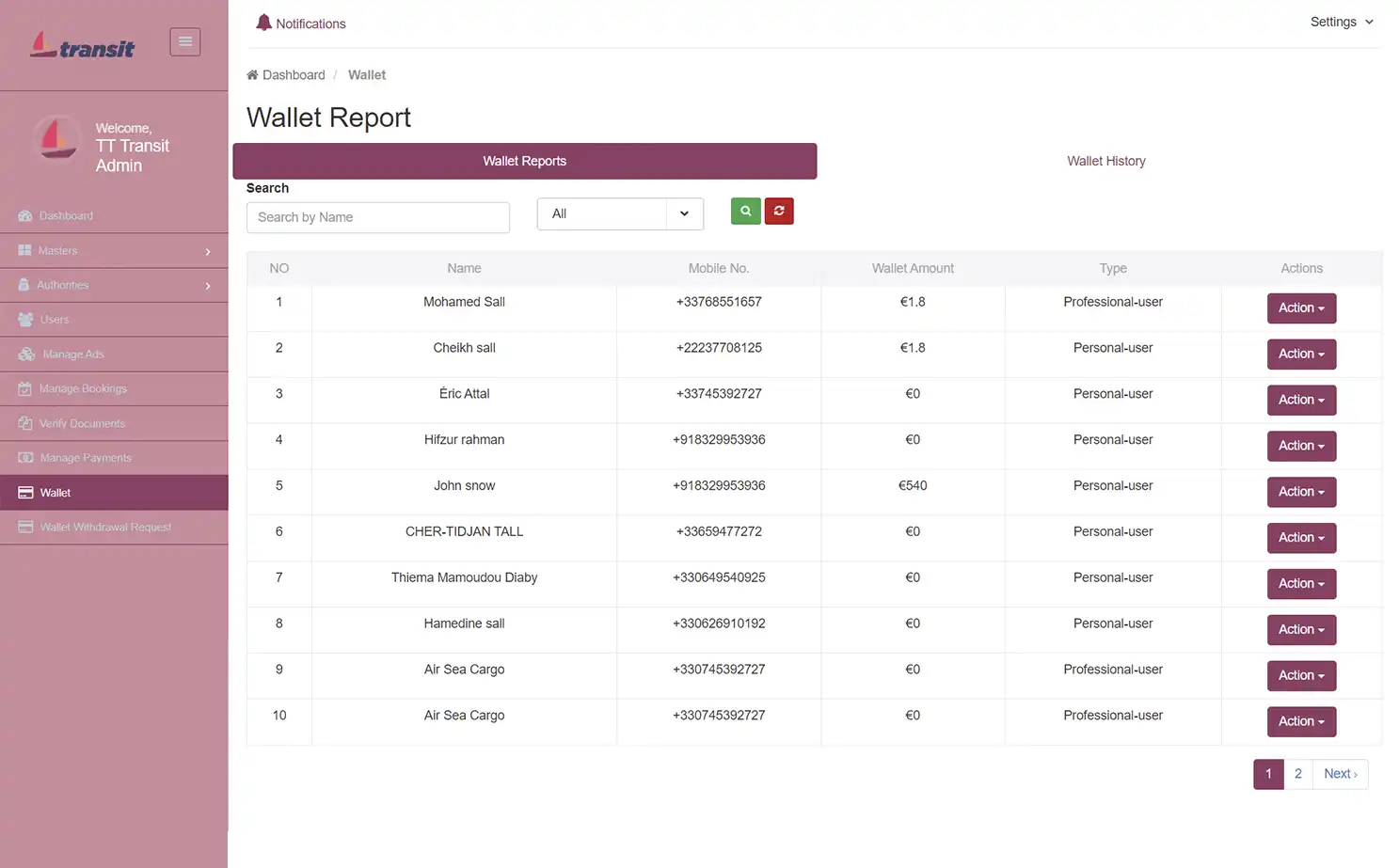Click the Search by Name input field
Screen dimensions: 1399x868
point(377,217)
